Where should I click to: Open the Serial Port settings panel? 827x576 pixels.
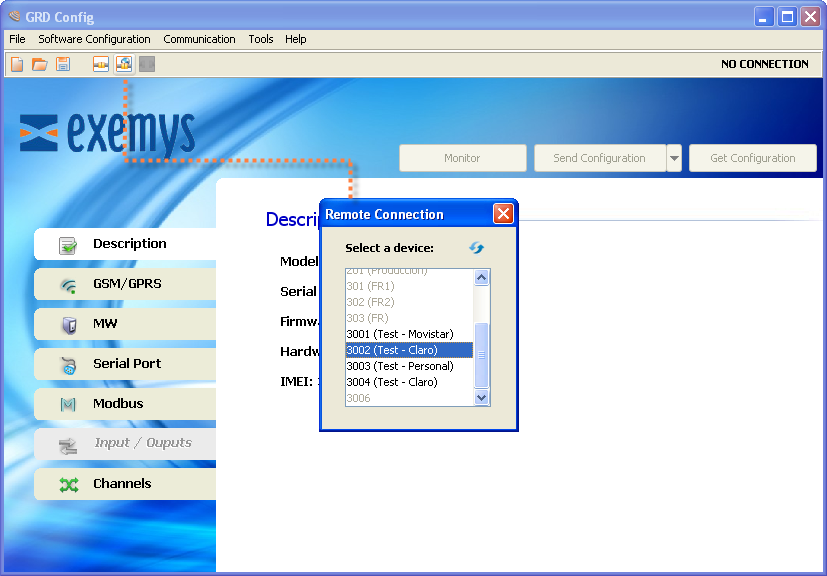point(120,364)
